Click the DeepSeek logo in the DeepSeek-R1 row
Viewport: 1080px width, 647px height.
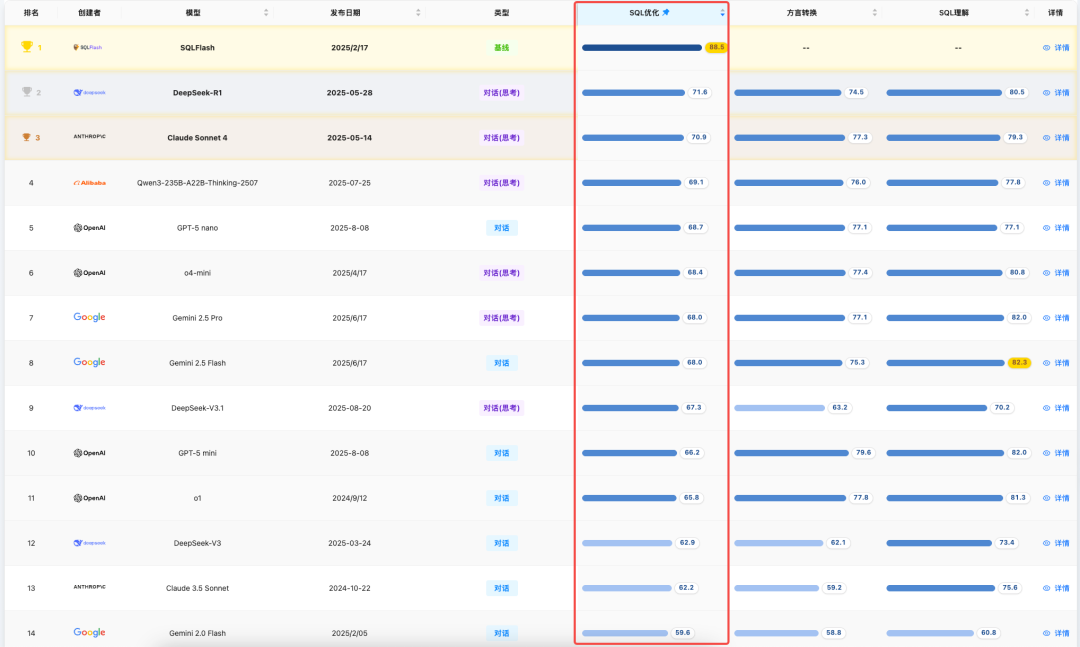(90, 92)
